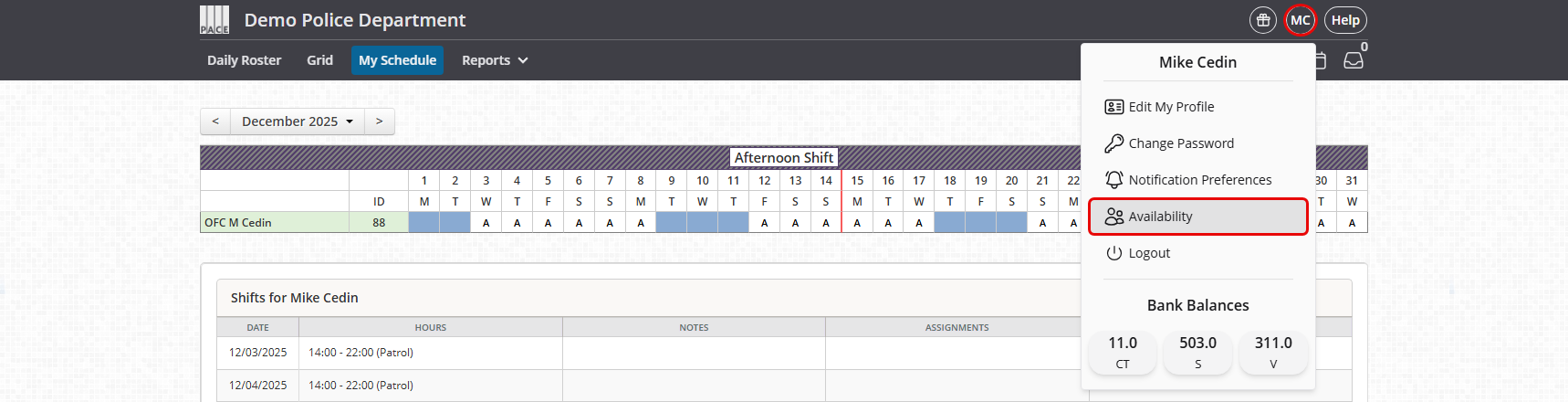
Task: Open the inbox tray icon
Action: click(1354, 60)
